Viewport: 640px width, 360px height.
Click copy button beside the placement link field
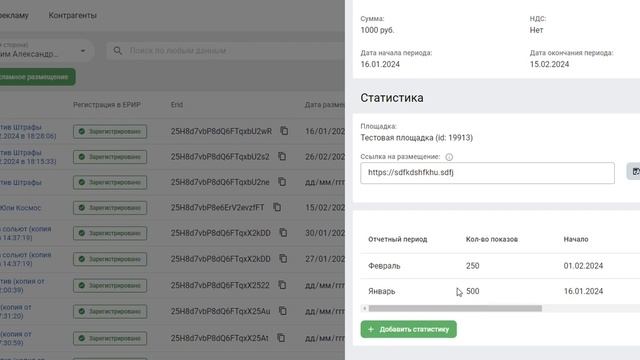point(634,171)
